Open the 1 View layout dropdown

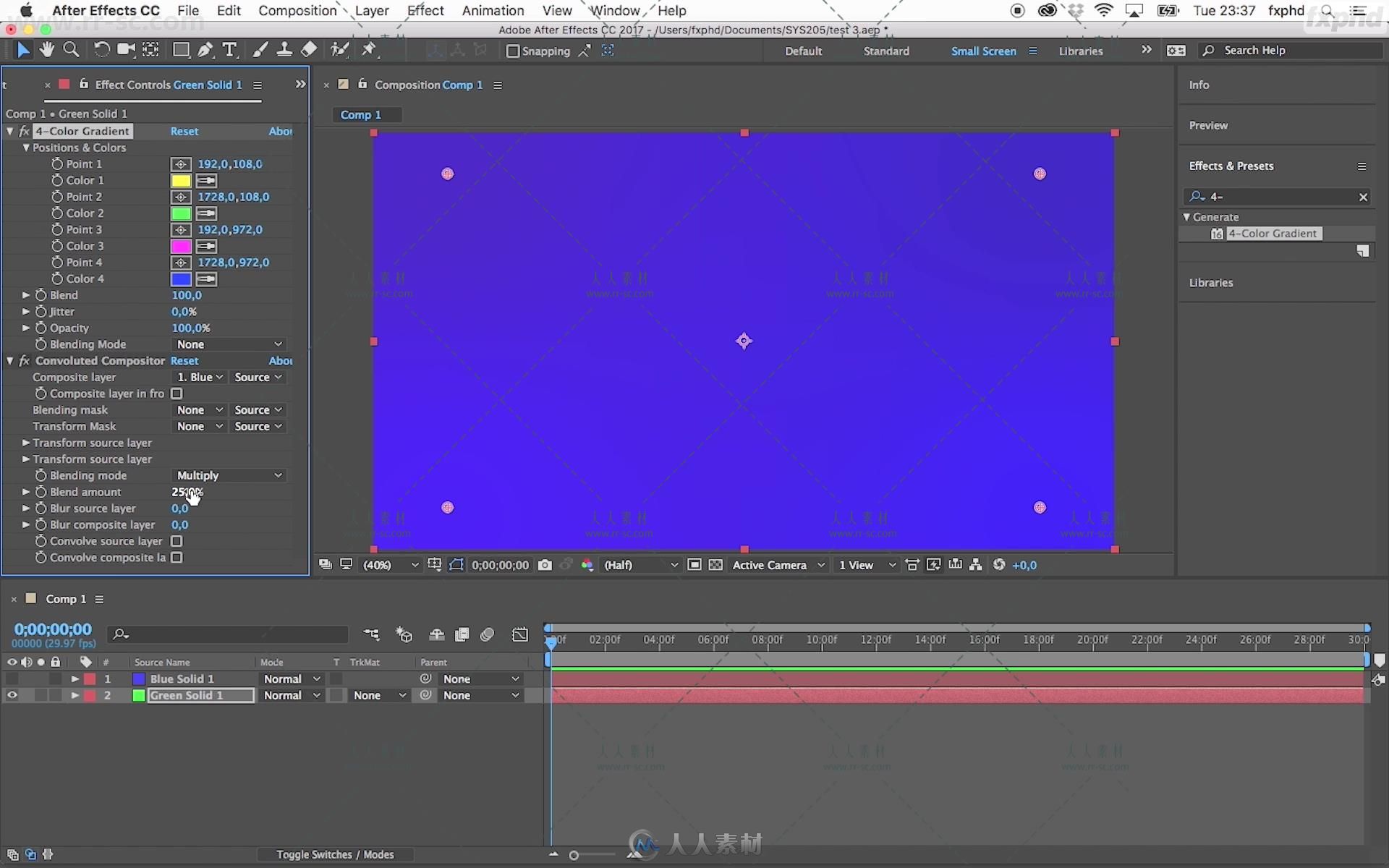coord(866,565)
